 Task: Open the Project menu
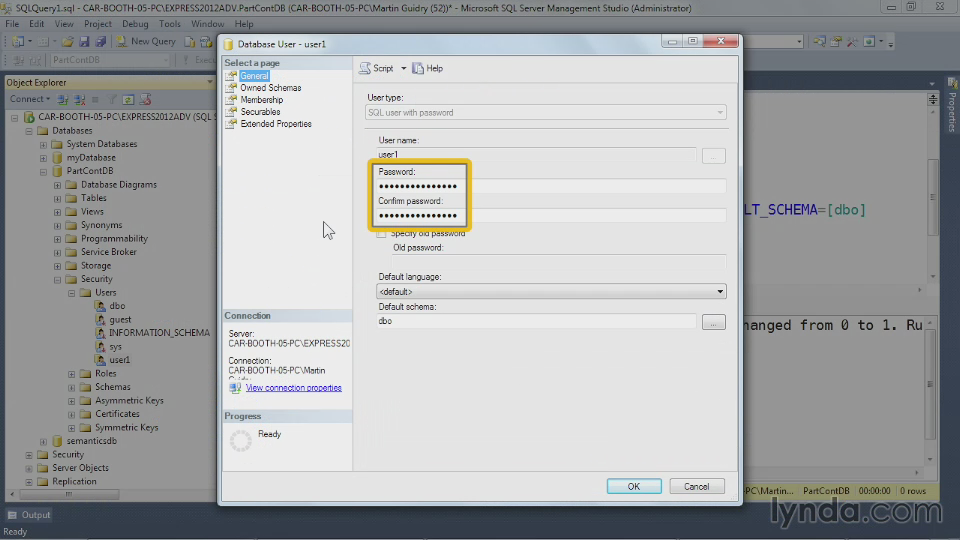tap(98, 24)
